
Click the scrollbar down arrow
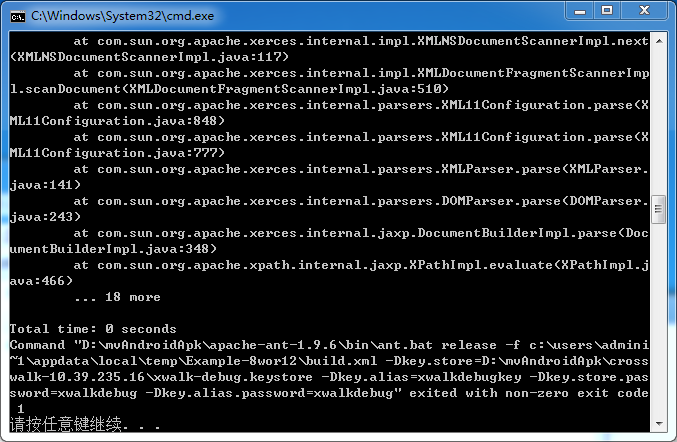659,424
